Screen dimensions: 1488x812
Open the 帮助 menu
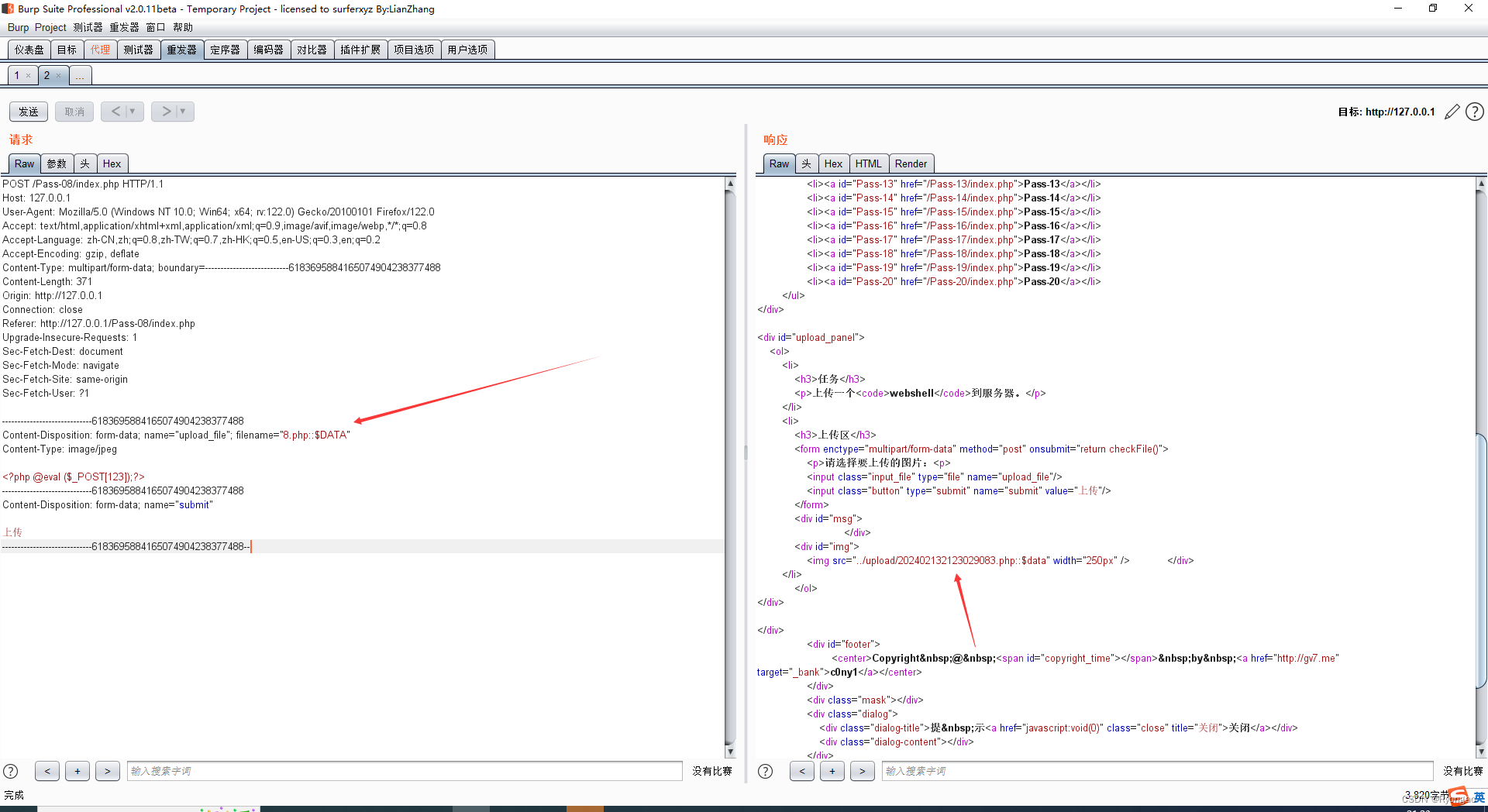click(183, 27)
